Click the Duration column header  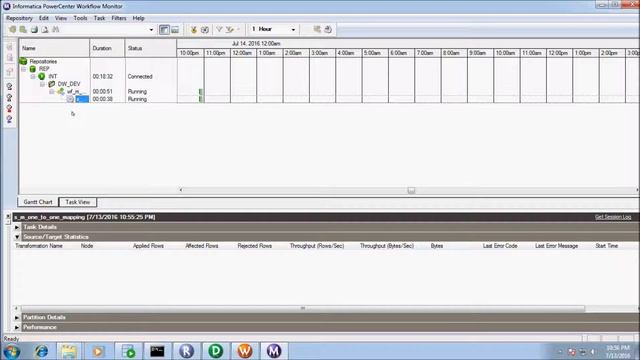click(x=107, y=48)
